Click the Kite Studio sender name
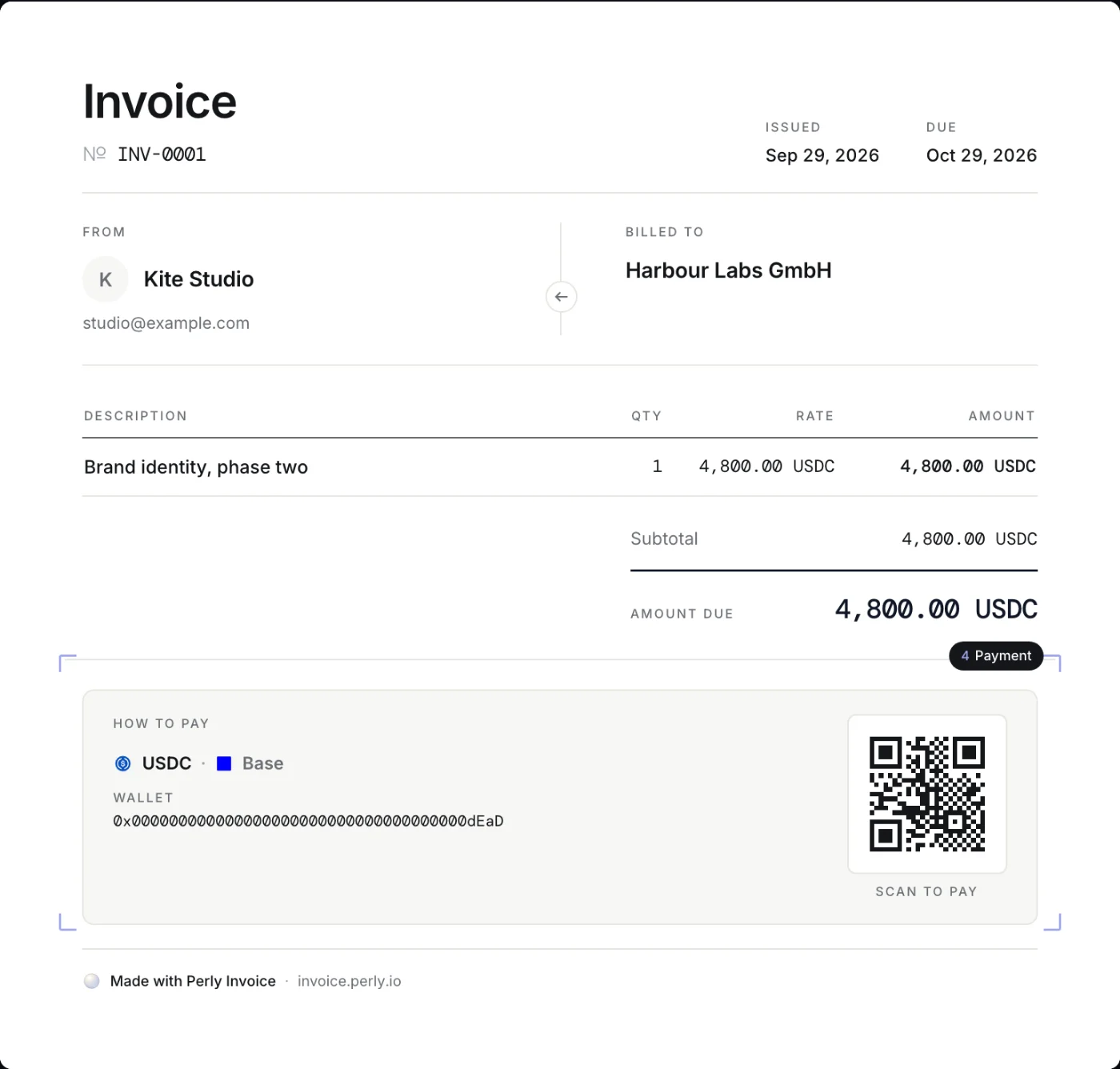 point(198,279)
